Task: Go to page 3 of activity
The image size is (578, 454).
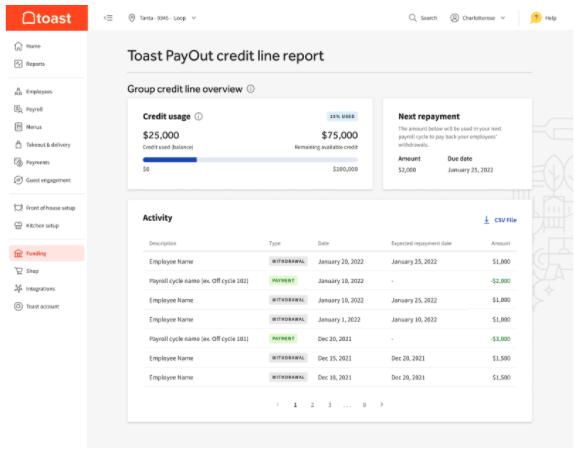Action: click(330, 405)
